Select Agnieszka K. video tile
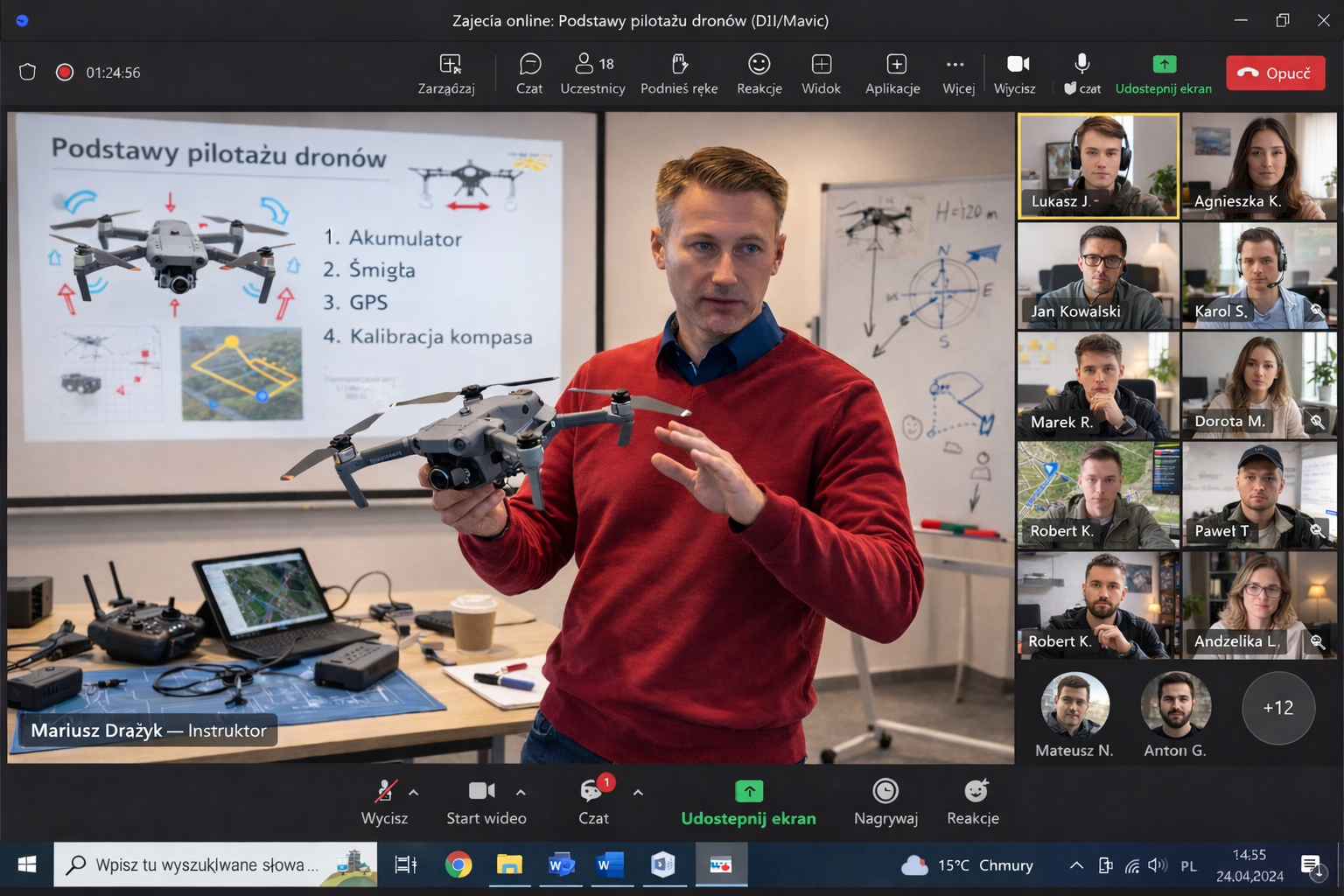This screenshot has width=1344, height=896. point(1259,165)
